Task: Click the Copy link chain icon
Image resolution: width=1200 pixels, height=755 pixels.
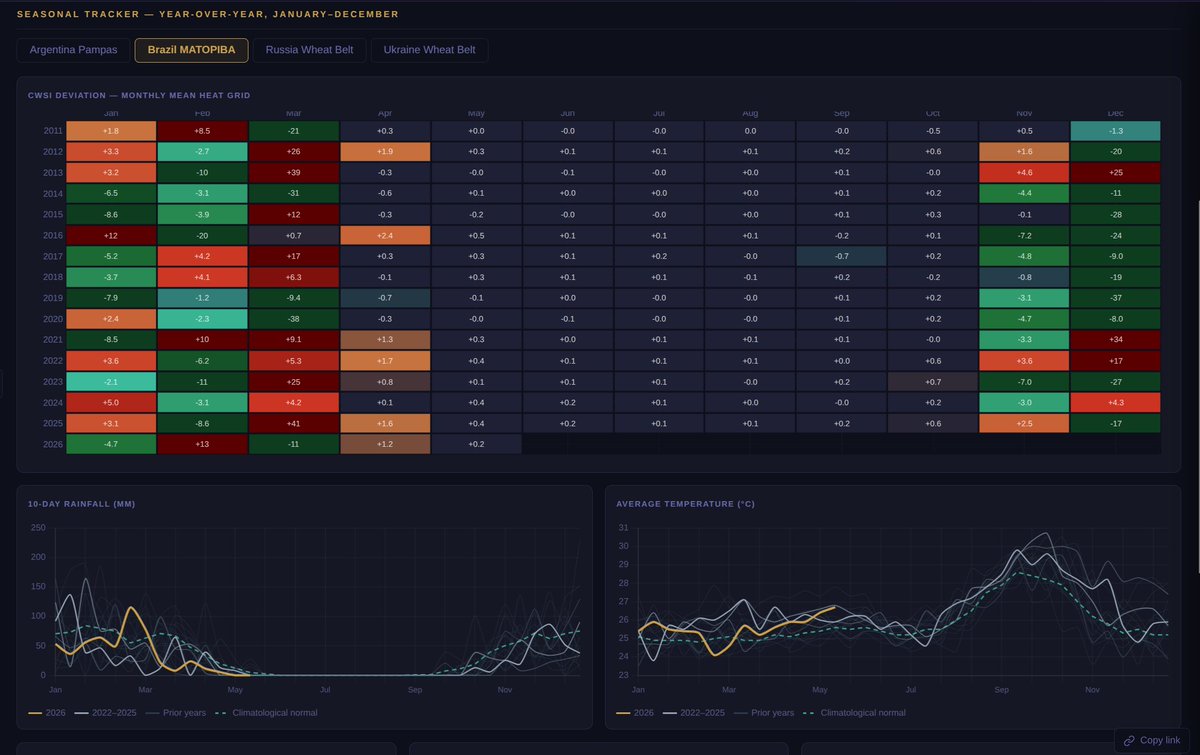Action: point(1129,740)
